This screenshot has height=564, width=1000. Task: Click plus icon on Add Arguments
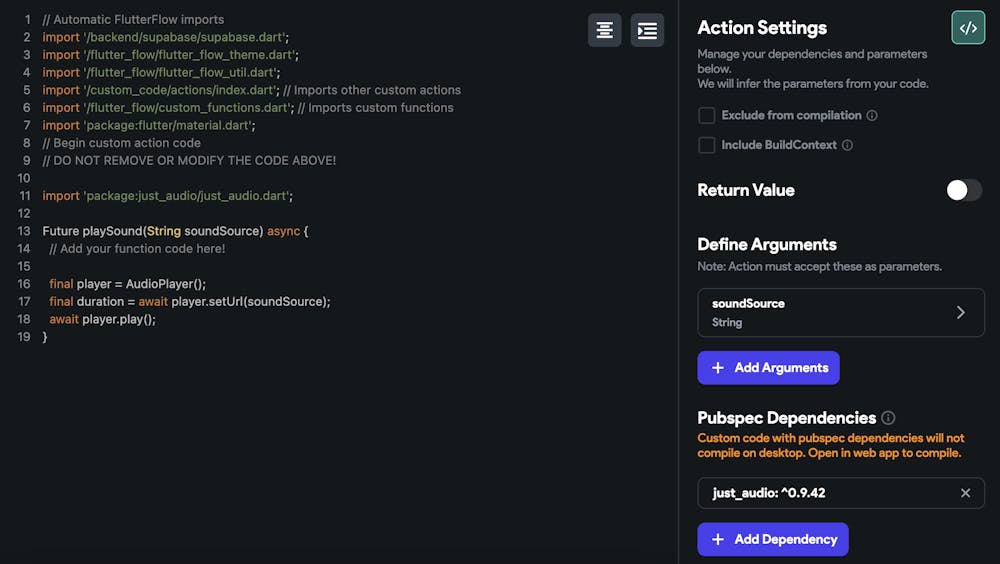coord(718,368)
